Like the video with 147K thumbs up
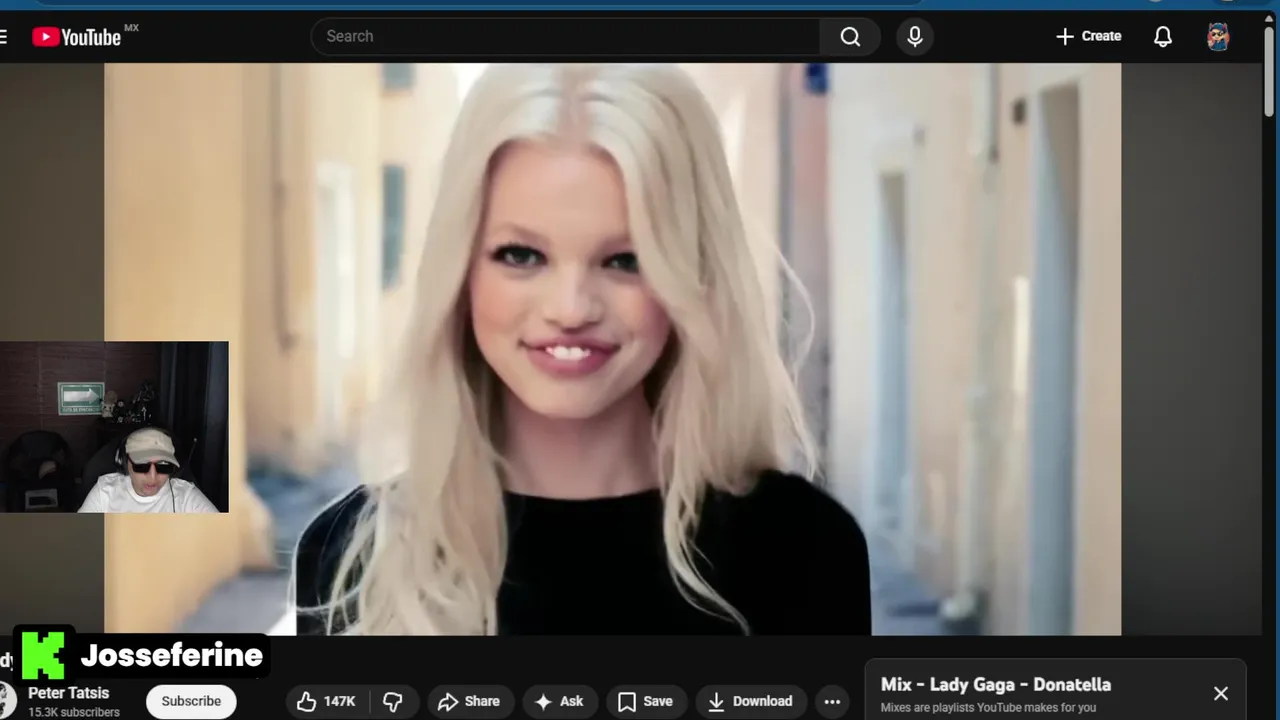The image size is (1280, 720). [x=327, y=701]
